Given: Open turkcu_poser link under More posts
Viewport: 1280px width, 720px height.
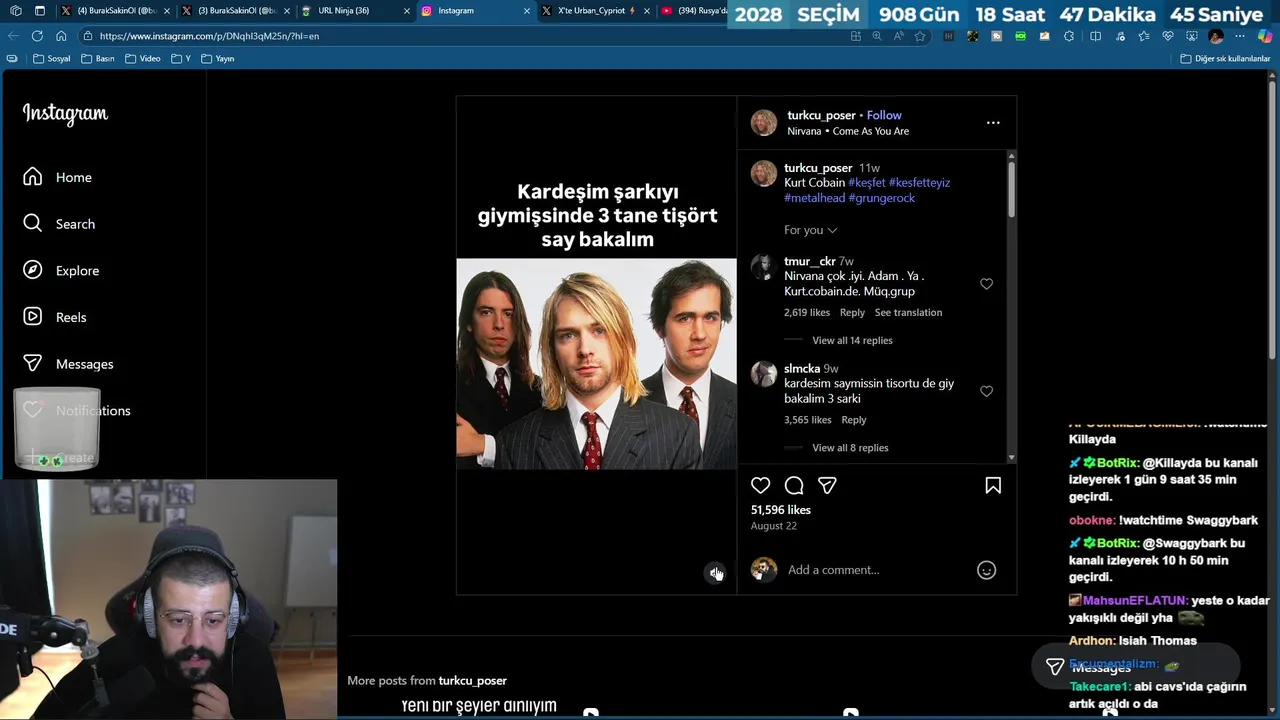Looking at the screenshot, I should 472,680.
